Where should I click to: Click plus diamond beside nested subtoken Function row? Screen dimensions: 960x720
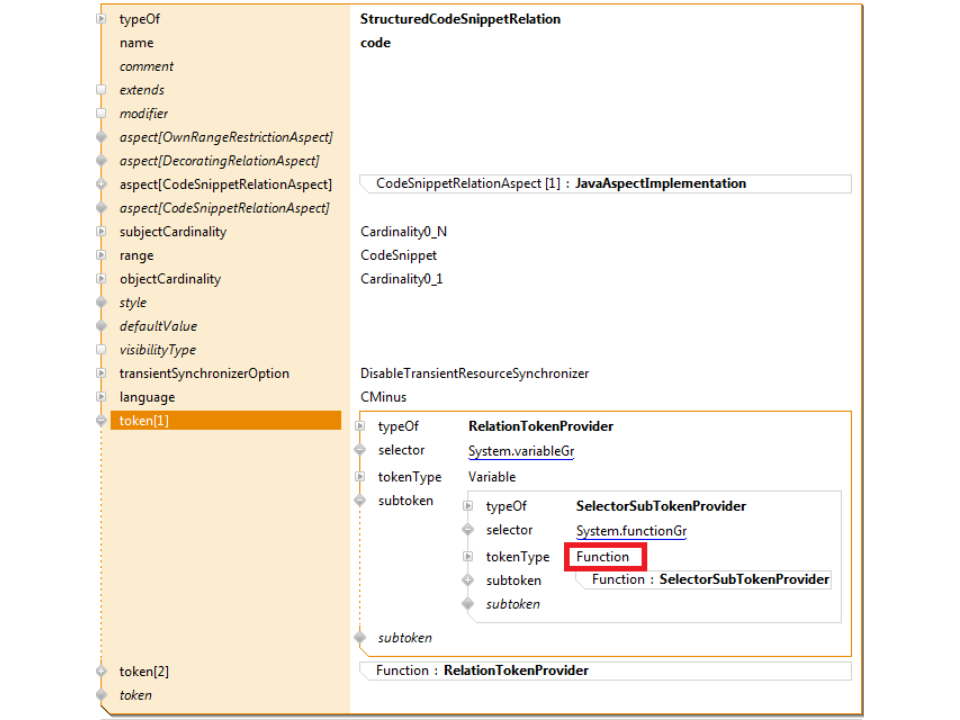coord(467,581)
